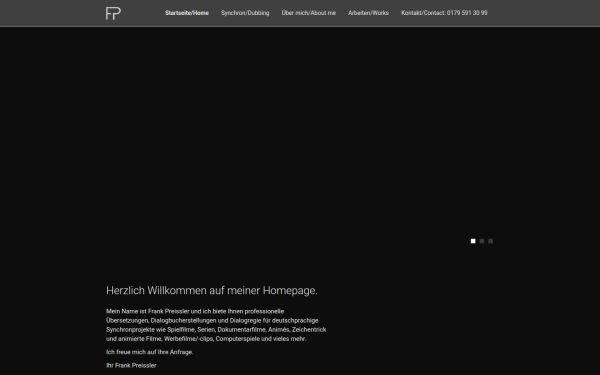Open the Startseite/Home menu item
This screenshot has height=375, width=600.
187,13
